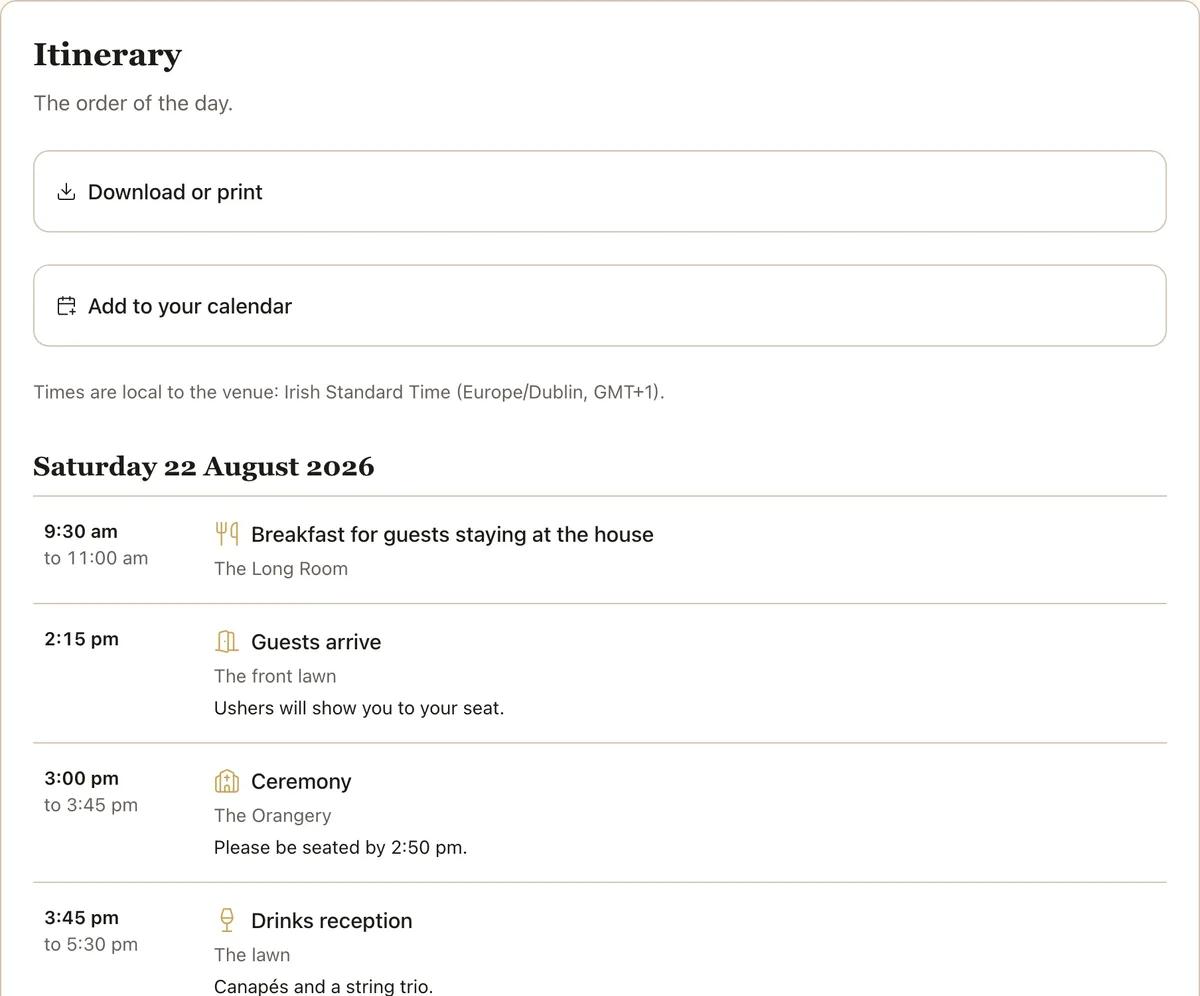Click the chapel icon beside Ceremony
The width and height of the screenshot is (1200, 996).
[x=227, y=781]
